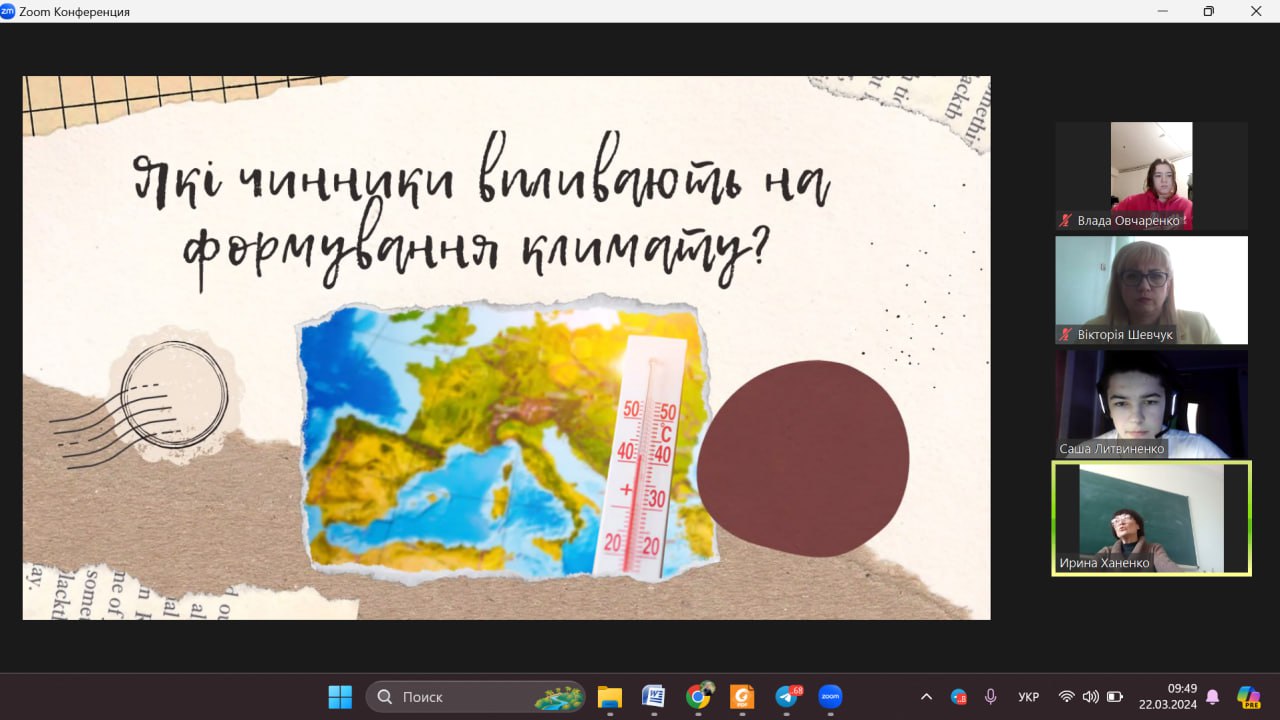The image size is (1280, 720).
Task: Open Google Chrome from the taskbar
Action: (x=699, y=697)
